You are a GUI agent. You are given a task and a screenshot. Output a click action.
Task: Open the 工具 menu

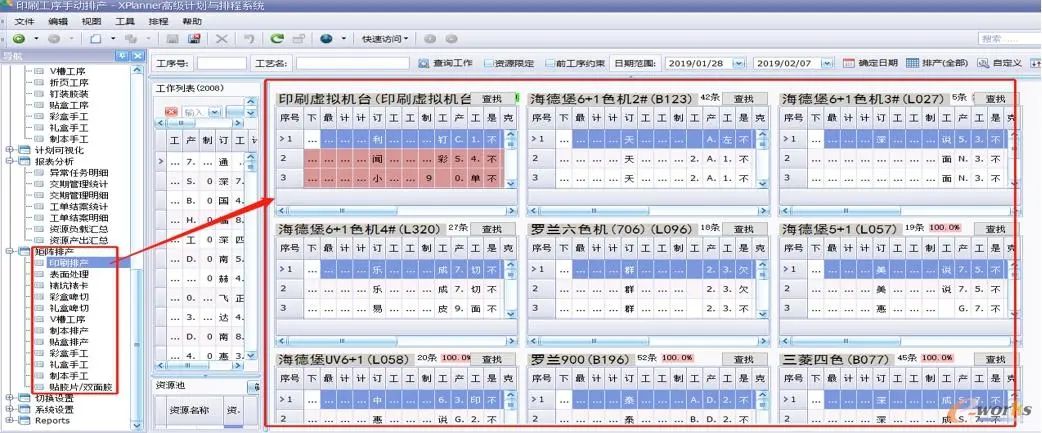tap(125, 20)
